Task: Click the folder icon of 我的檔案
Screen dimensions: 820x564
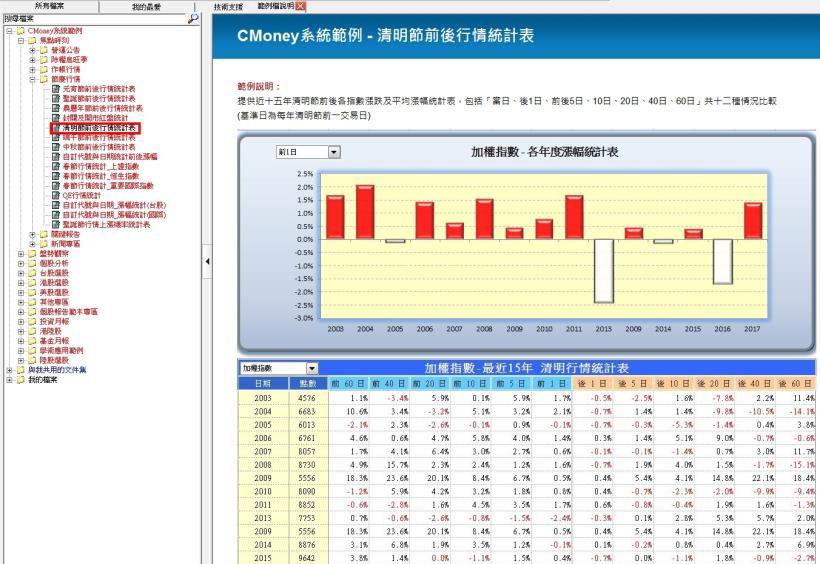Action: point(21,380)
